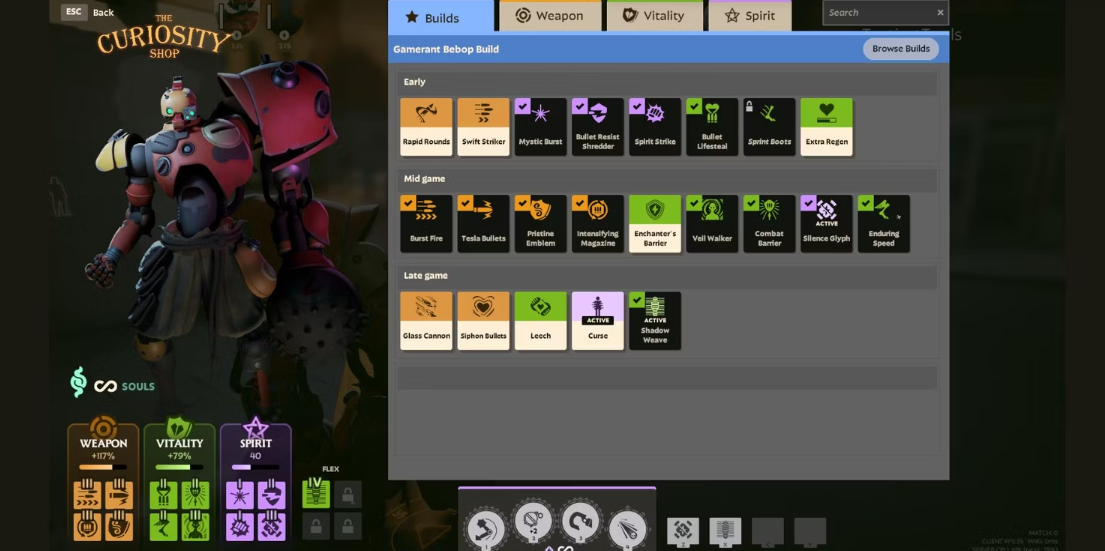Select the Bullet Lifesteal item
Viewport: 1105px width, 551px height.
[x=712, y=127]
